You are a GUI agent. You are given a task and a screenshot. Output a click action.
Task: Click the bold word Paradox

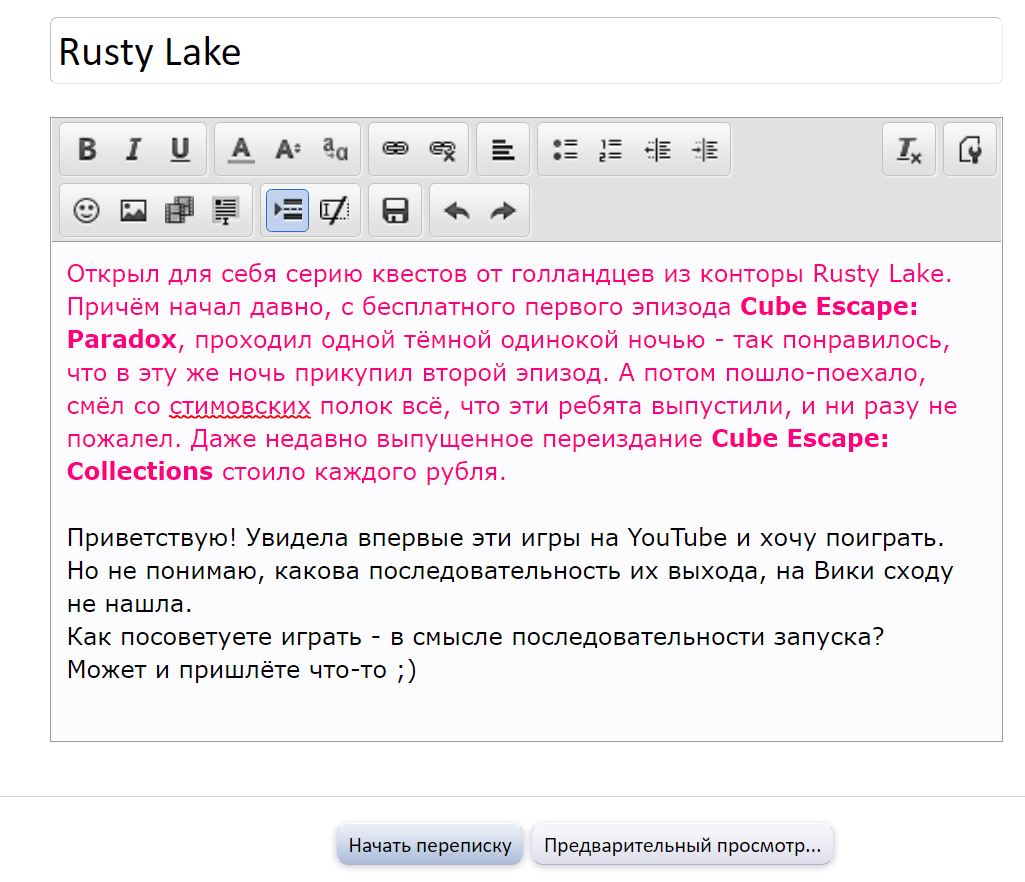point(122,339)
